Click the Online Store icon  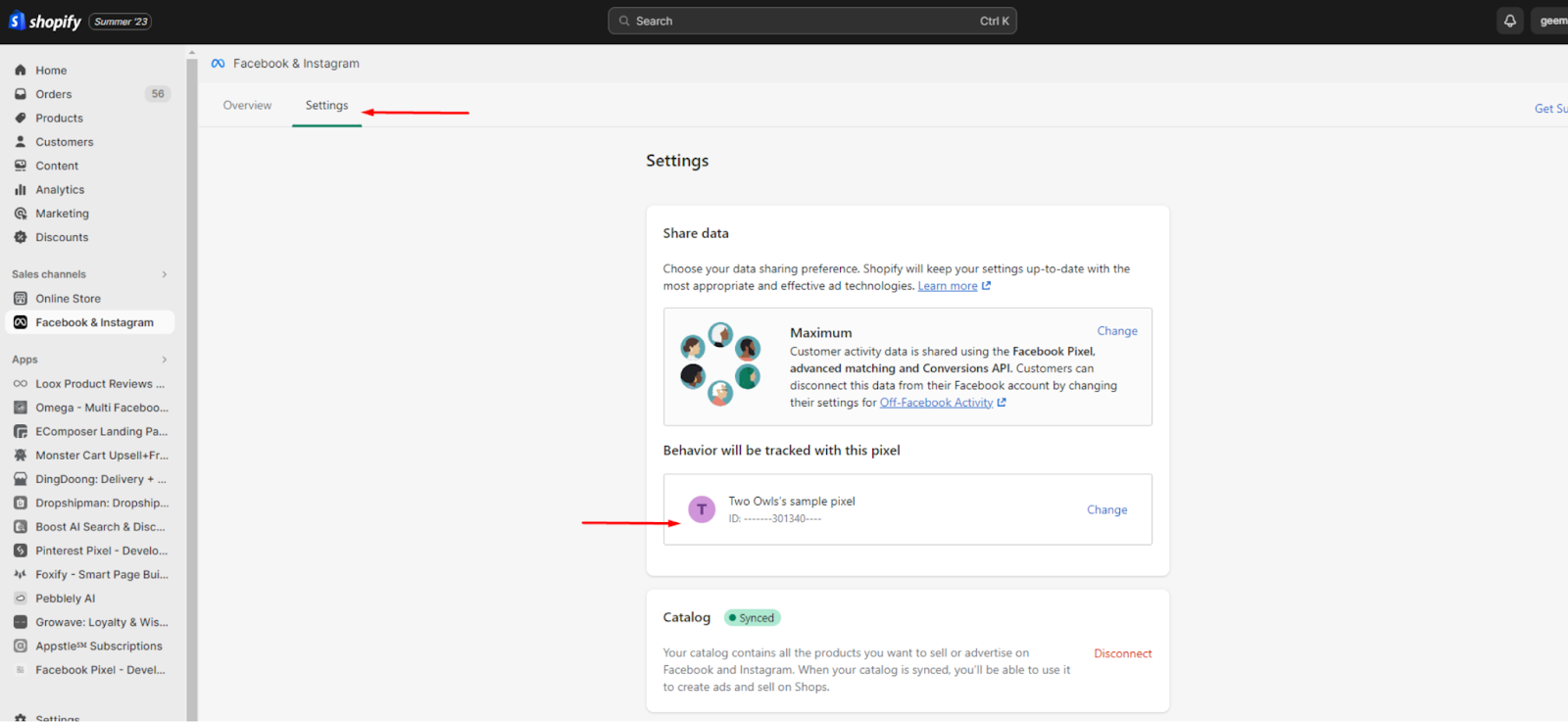pos(21,299)
